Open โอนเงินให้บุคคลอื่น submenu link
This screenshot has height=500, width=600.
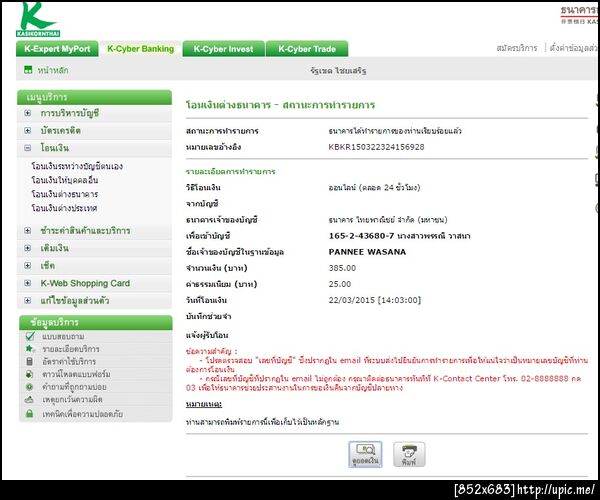(65, 180)
